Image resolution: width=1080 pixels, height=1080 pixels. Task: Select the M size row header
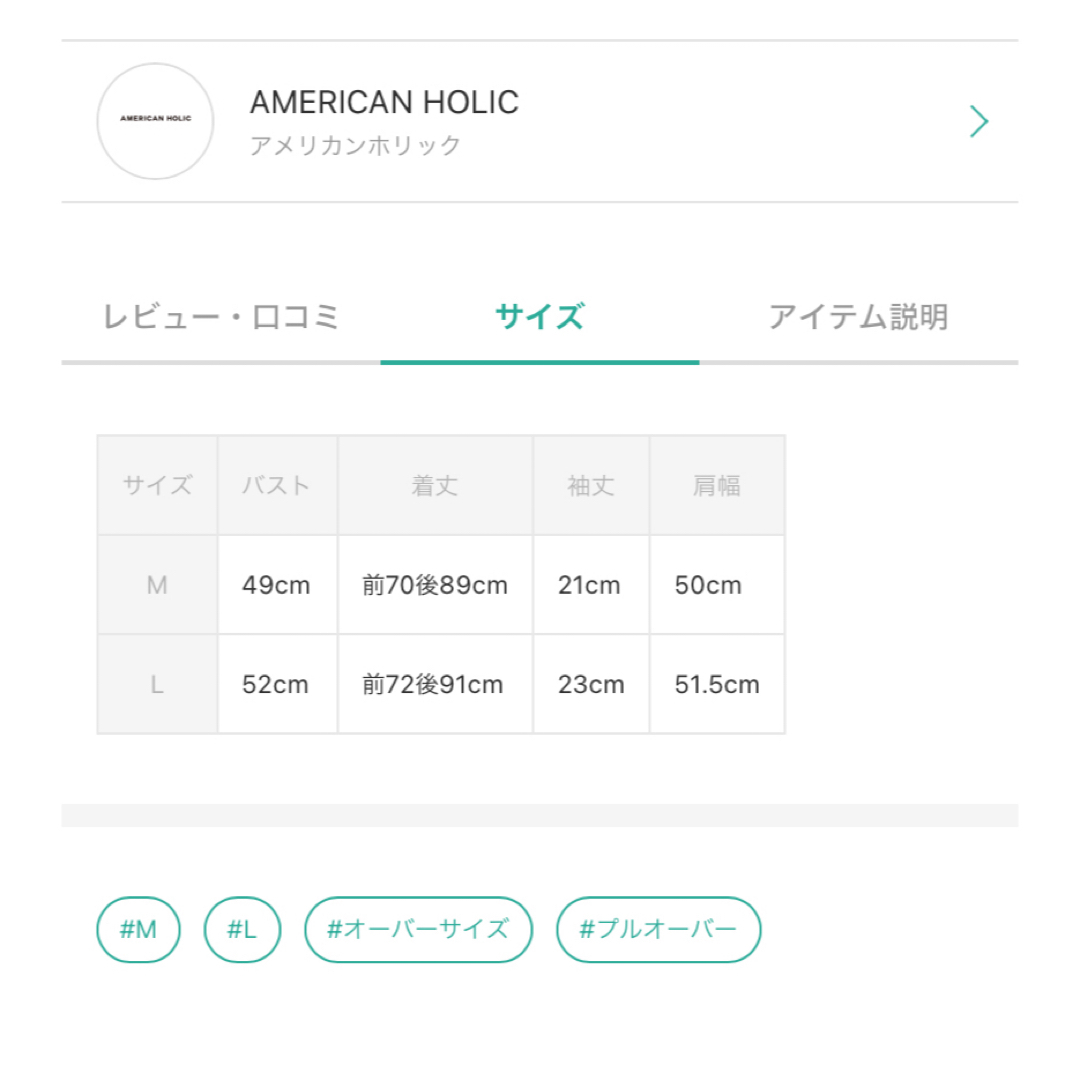tap(158, 585)
